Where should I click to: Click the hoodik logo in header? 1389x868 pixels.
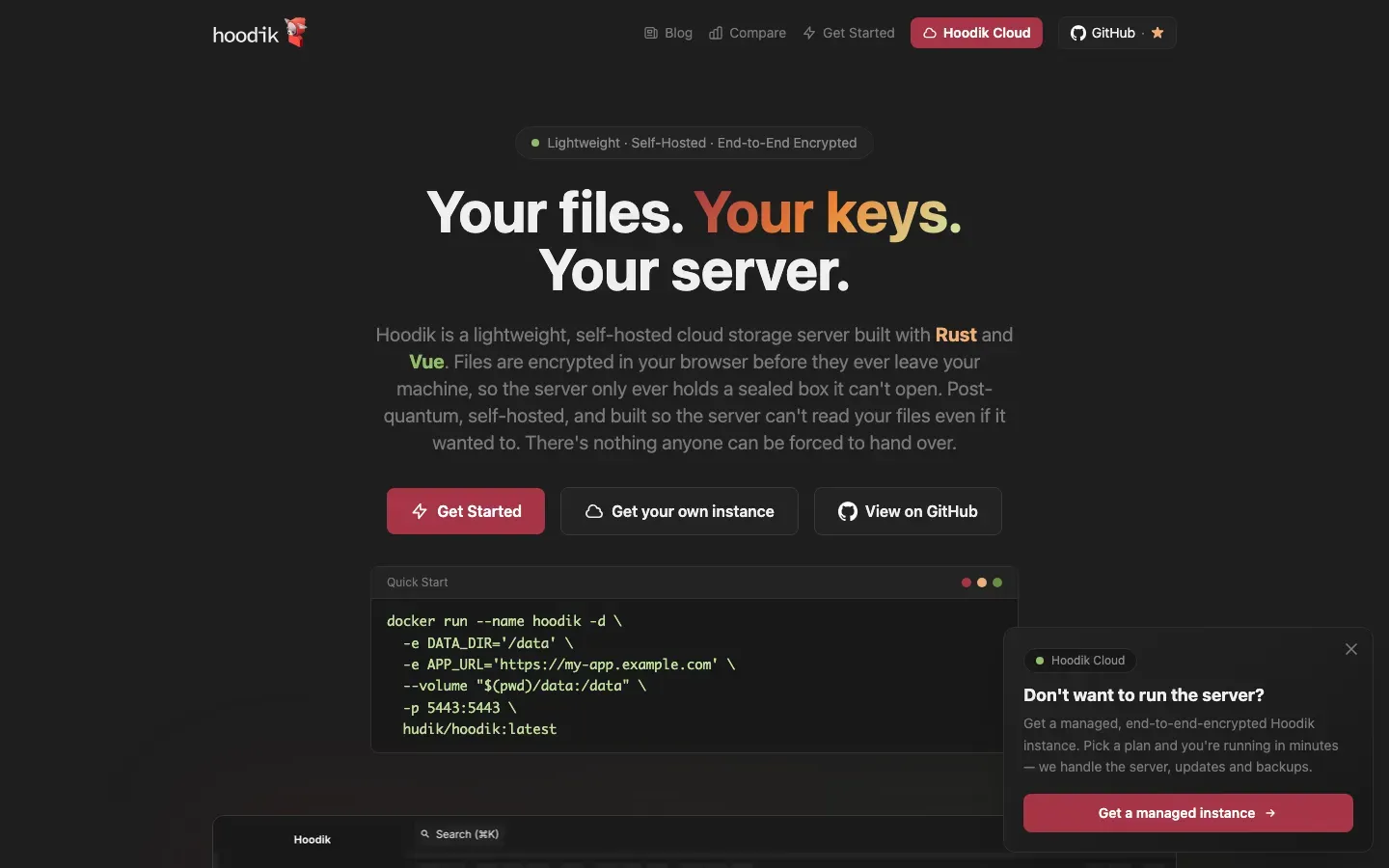[259, 33]
